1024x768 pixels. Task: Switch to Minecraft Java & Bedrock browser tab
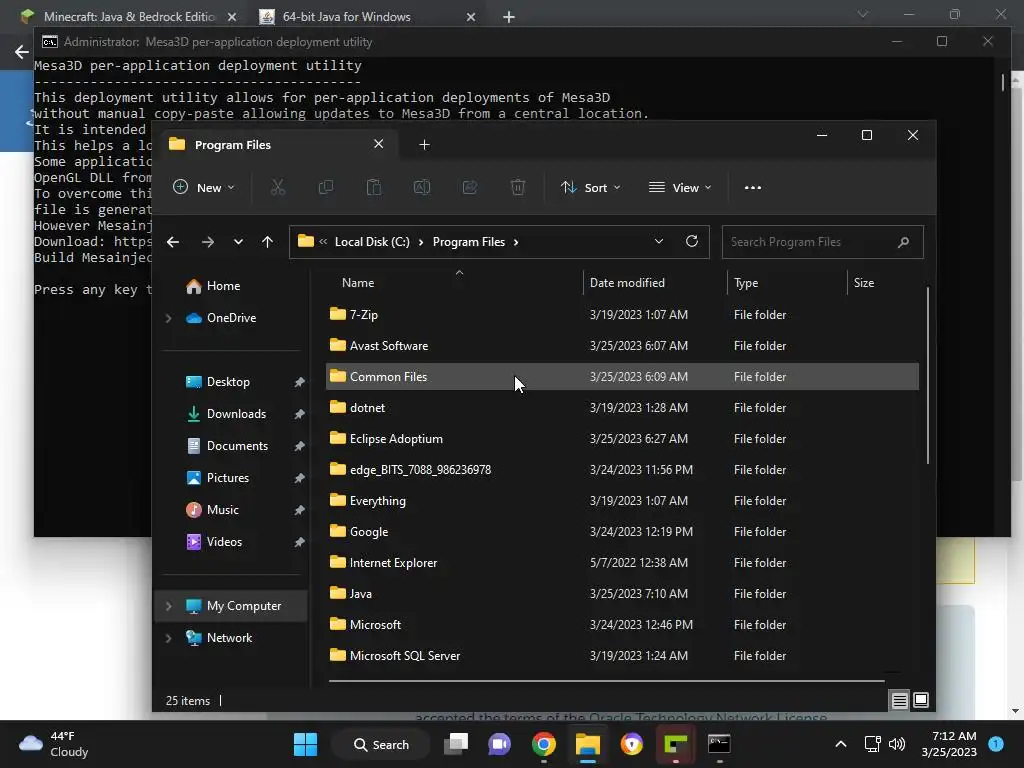[130, 16]
